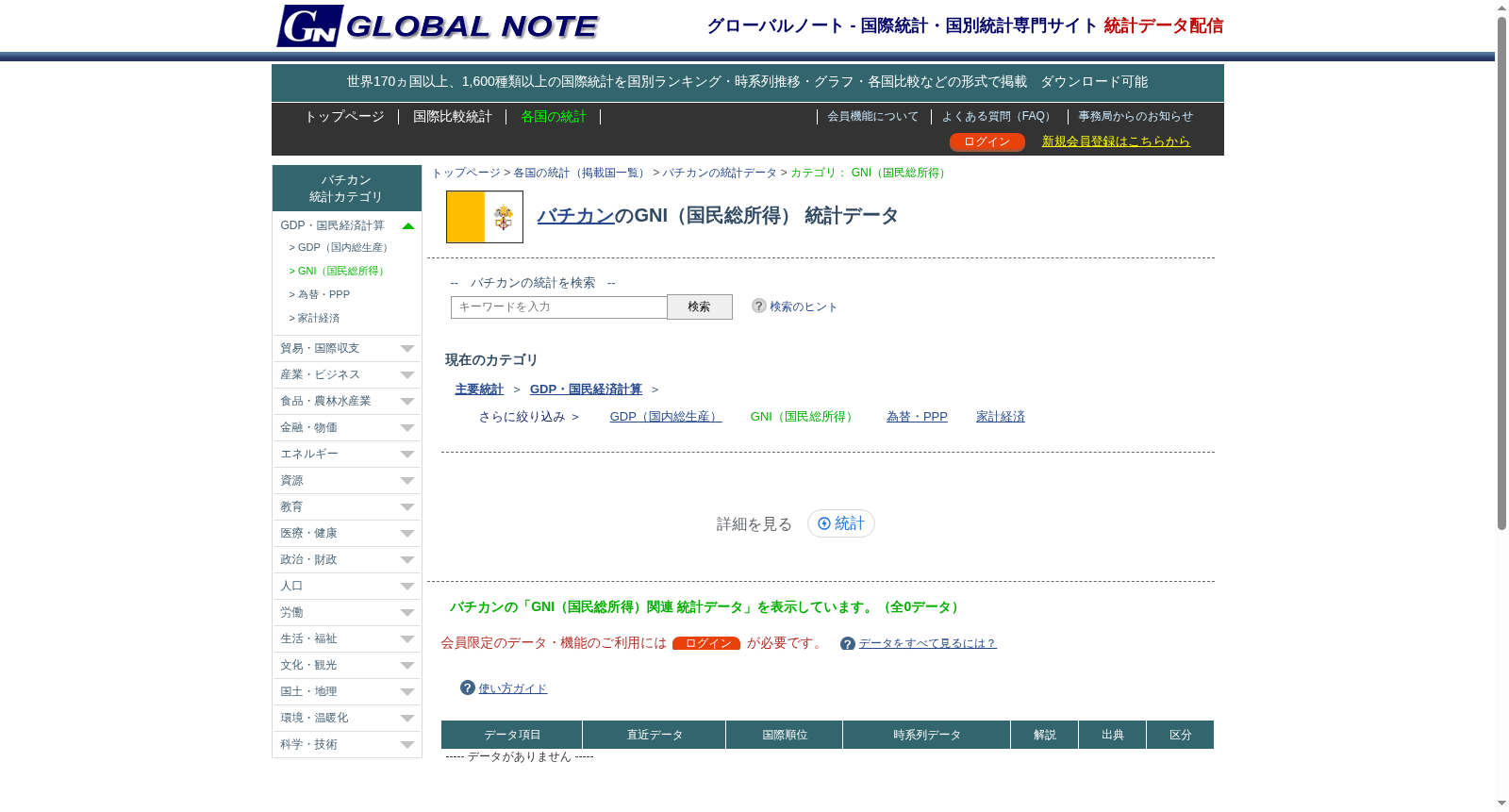
Task: Click the 国際順位 column header
Action: point(785,735)
